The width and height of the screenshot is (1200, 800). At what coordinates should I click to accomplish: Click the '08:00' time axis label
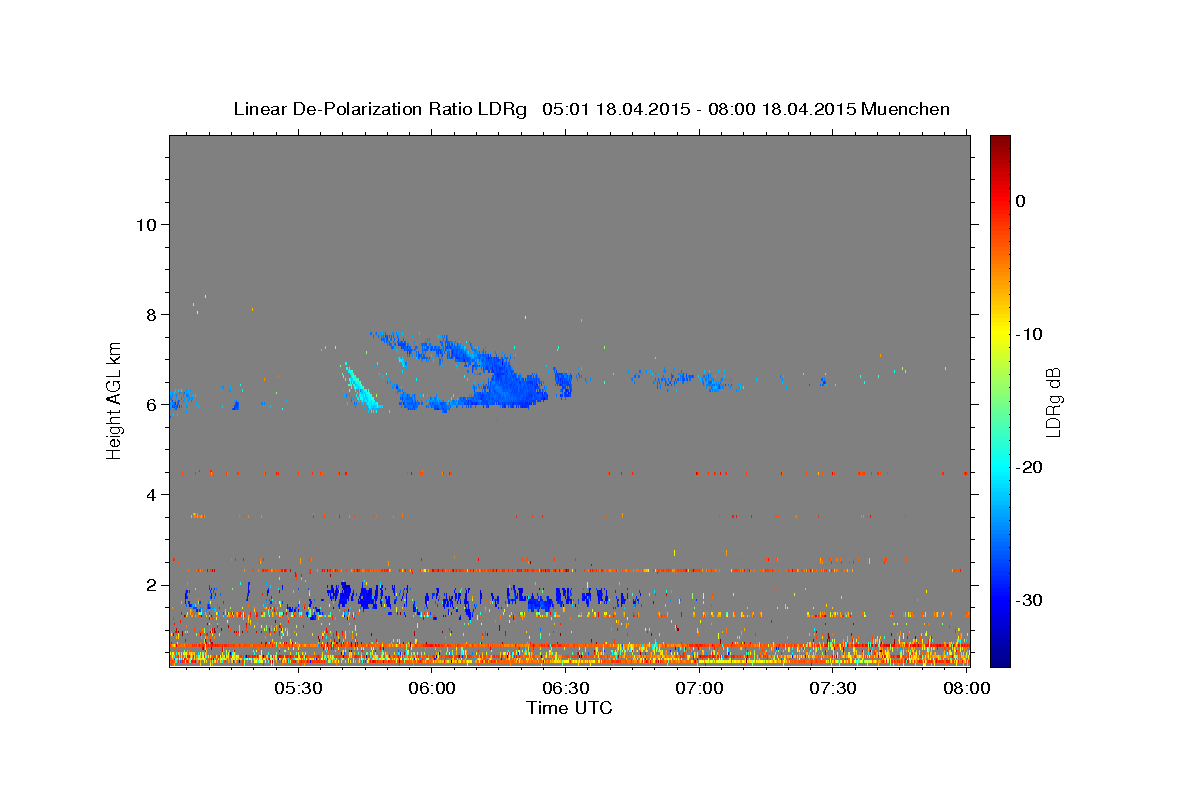[x=967, y=689]
